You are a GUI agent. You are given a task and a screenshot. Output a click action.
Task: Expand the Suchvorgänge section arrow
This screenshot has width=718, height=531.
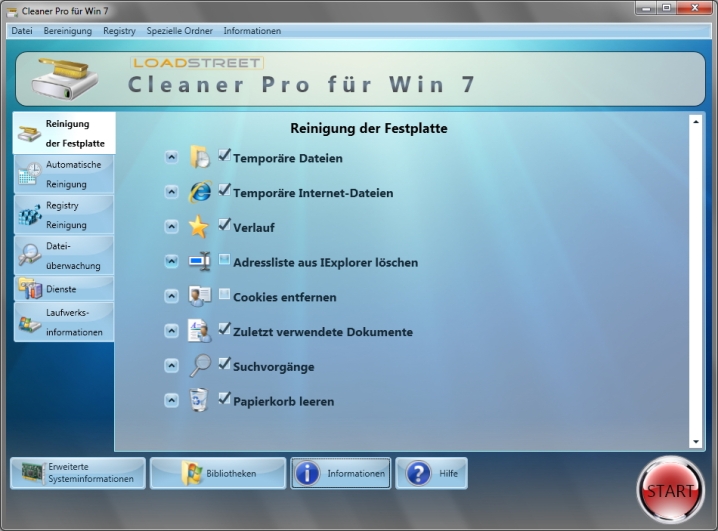coord(171,366)
